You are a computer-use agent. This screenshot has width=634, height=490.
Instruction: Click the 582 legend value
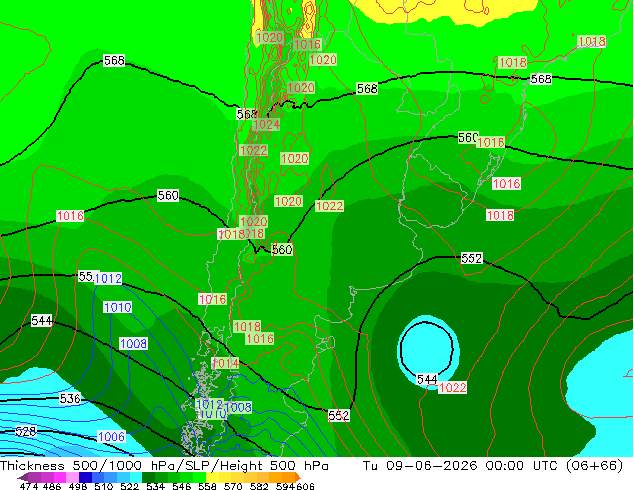coord(259,486)
